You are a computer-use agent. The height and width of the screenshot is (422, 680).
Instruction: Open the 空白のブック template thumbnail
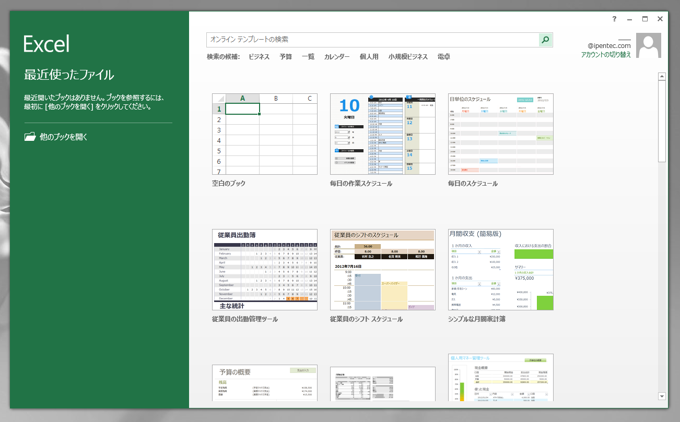tap(265, 134)
